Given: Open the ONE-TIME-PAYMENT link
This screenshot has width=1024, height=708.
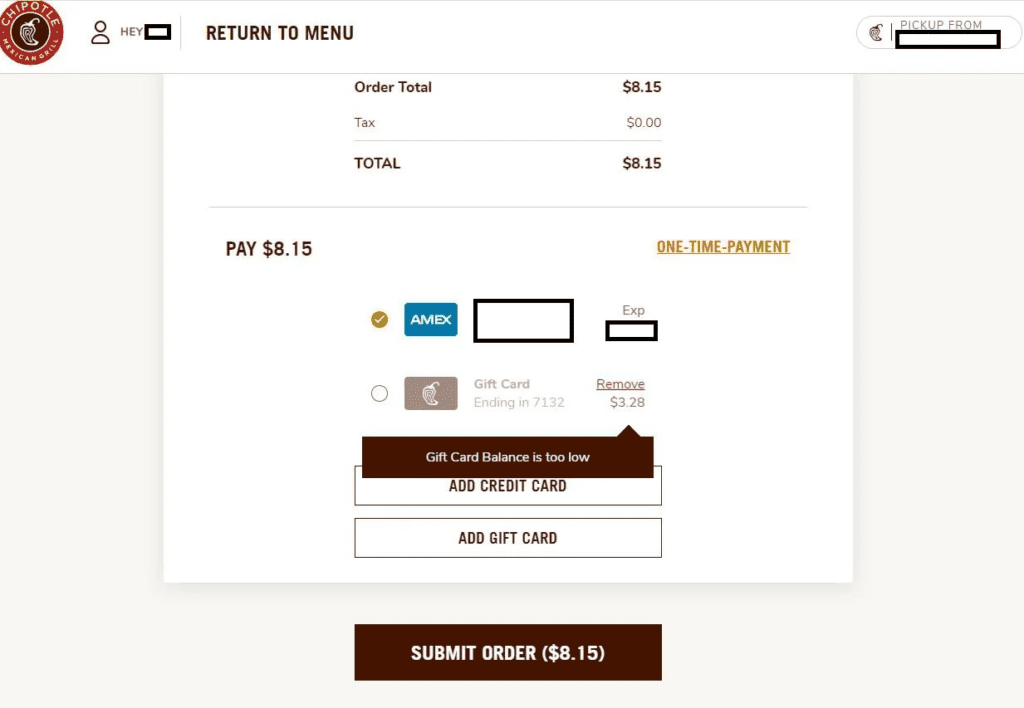Looking at the screenshot, I should pos(723,247).
